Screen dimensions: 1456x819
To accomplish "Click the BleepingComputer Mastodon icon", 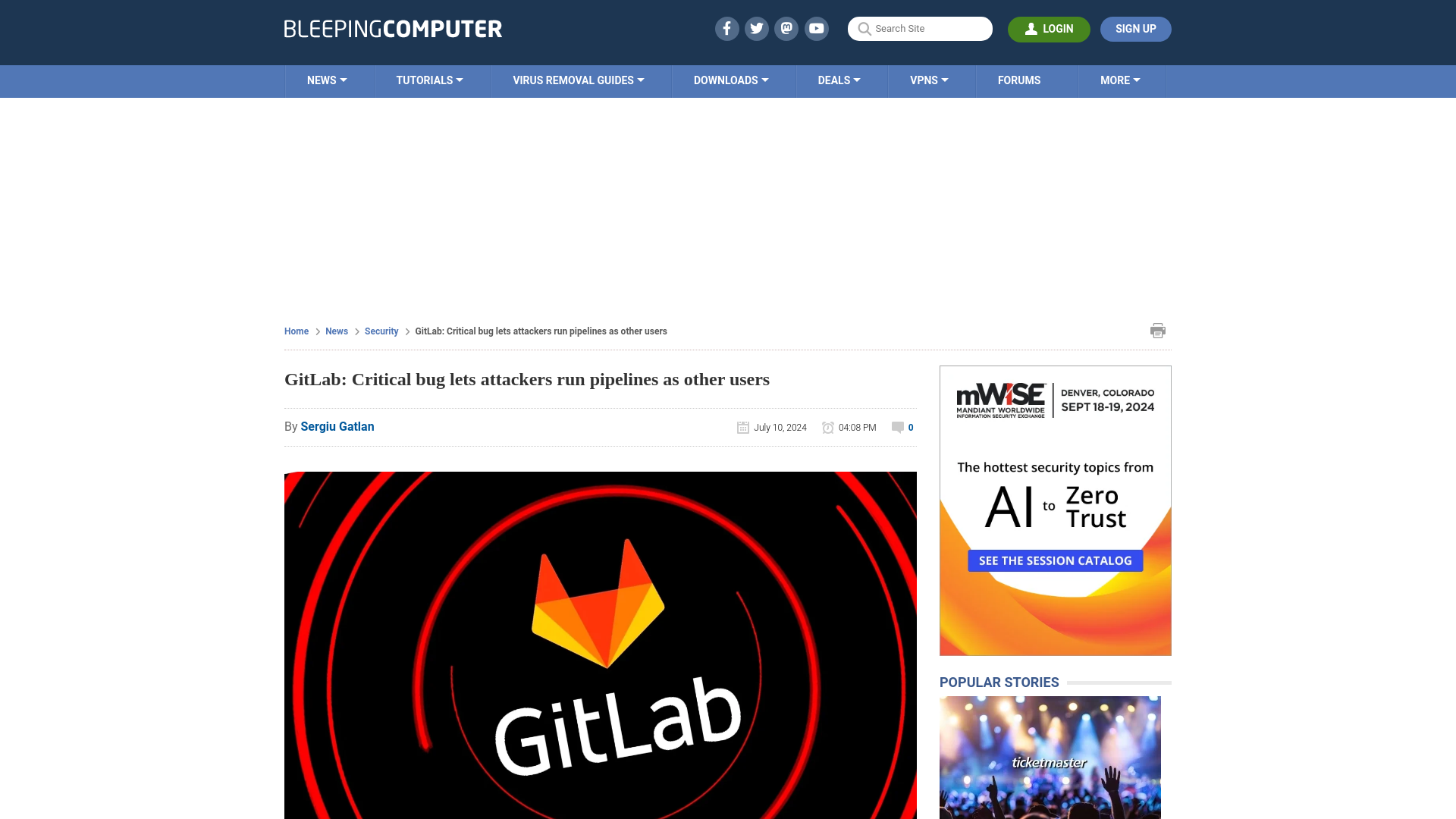I will point(787,28).
